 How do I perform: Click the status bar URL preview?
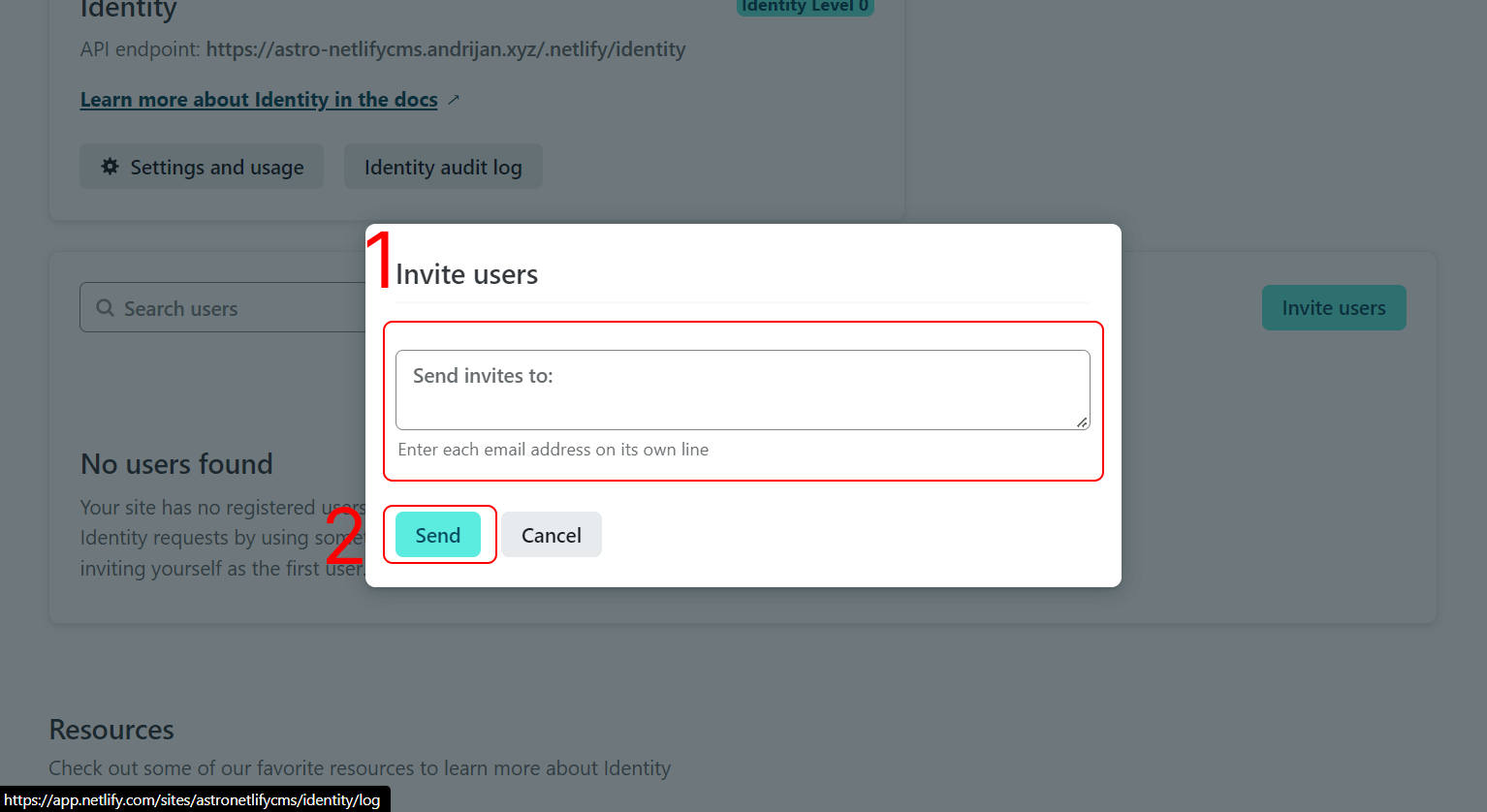[x=193, y=800]
